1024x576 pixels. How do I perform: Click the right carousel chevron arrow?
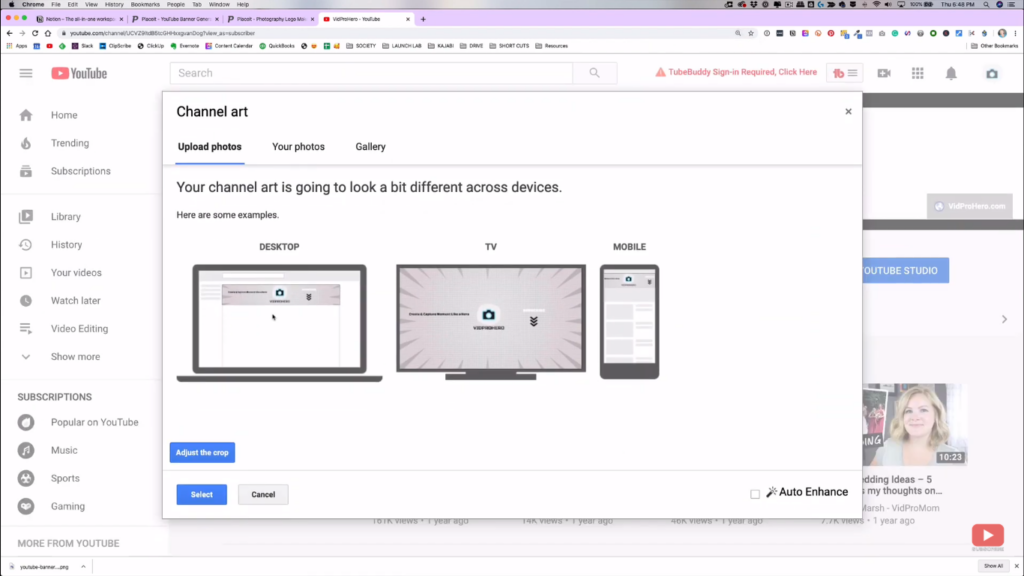tap(1004, 319)
